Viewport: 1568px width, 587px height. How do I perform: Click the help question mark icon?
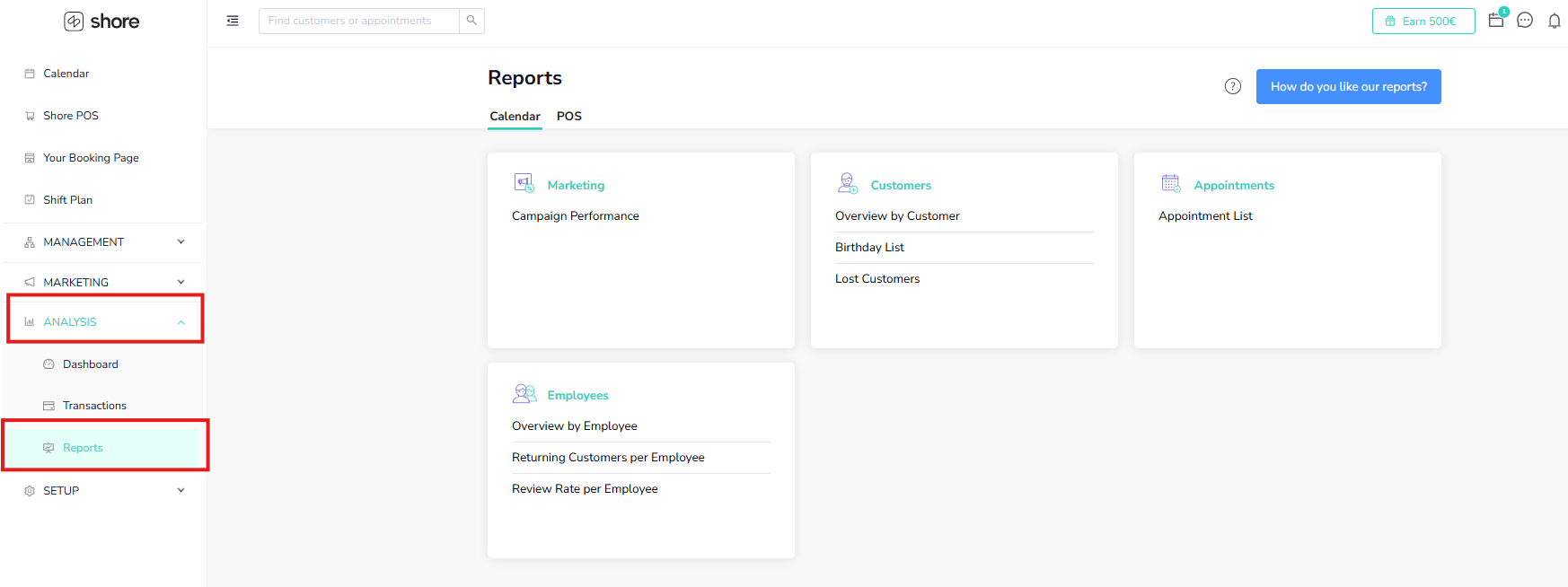[x=1233, y=86]
